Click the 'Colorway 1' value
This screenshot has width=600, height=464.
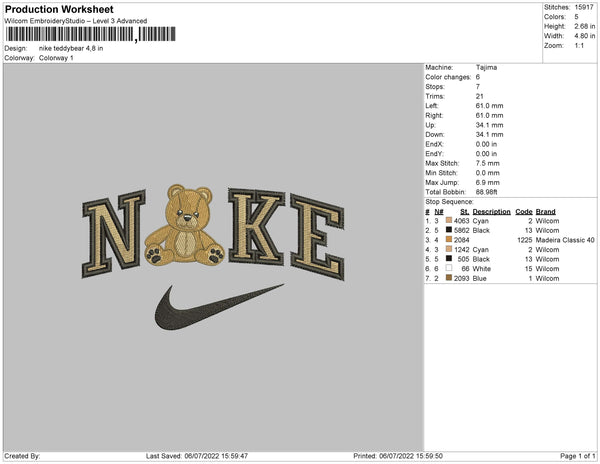(56, 58)
